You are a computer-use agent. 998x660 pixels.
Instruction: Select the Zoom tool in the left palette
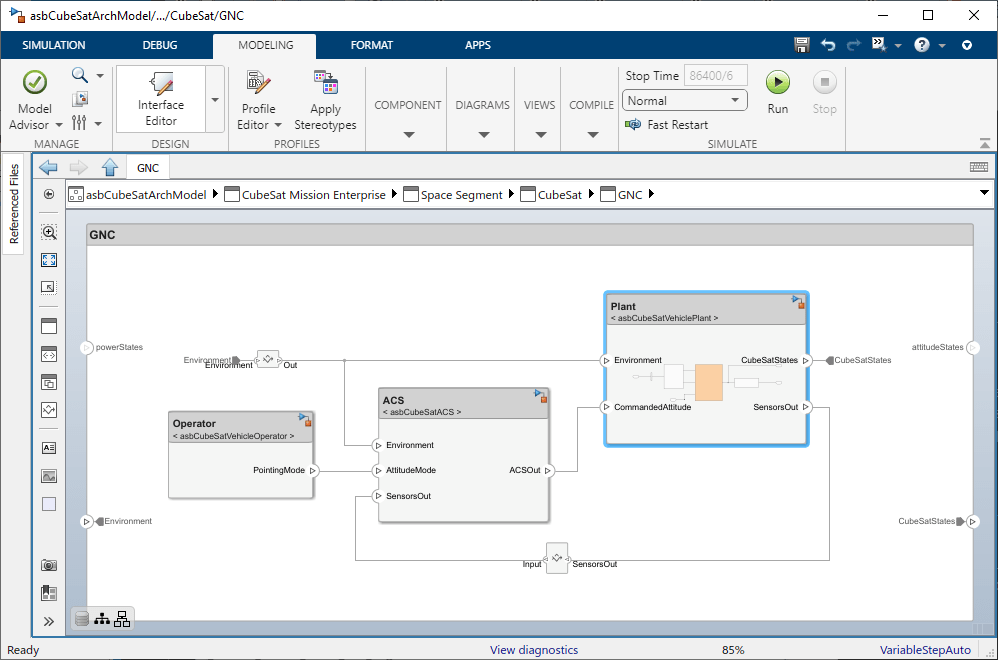click(x=48, y=231)
